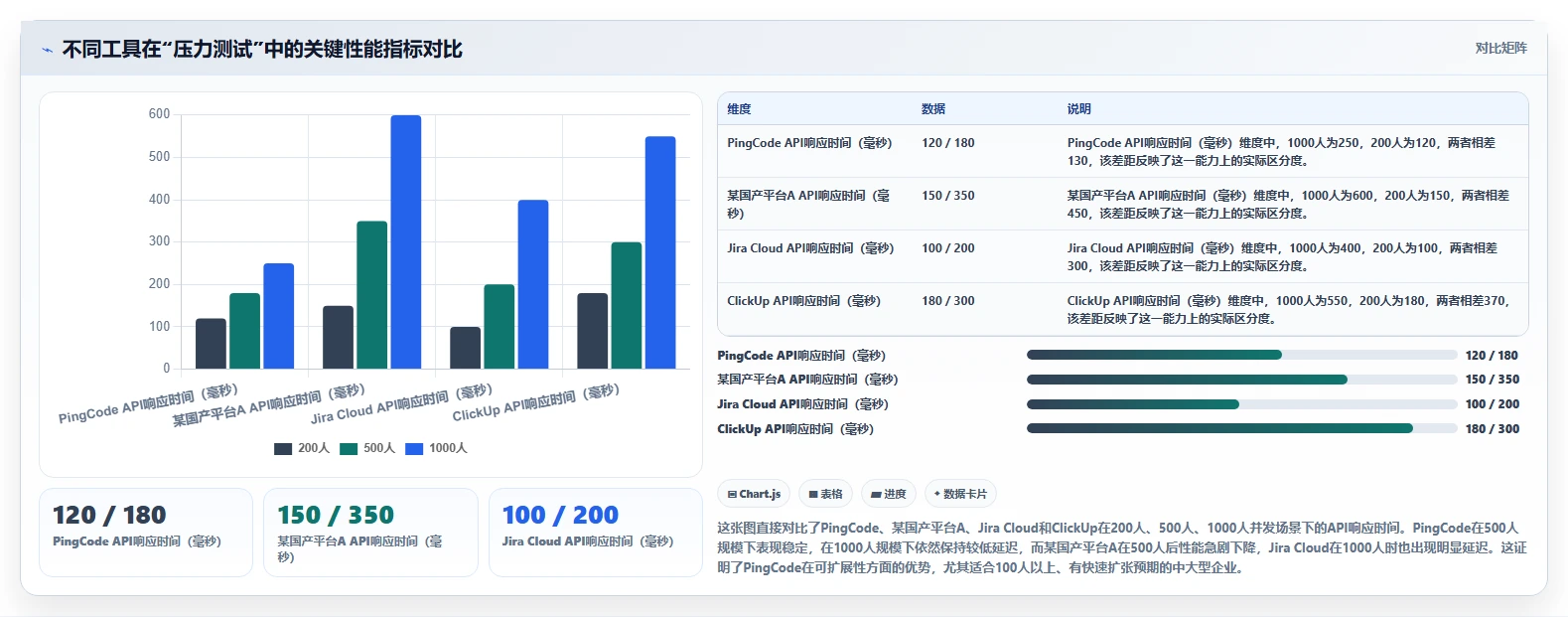The image size is (1568, 617).
Task: Click the ClickUp progress row label
Action: (795, 429)
